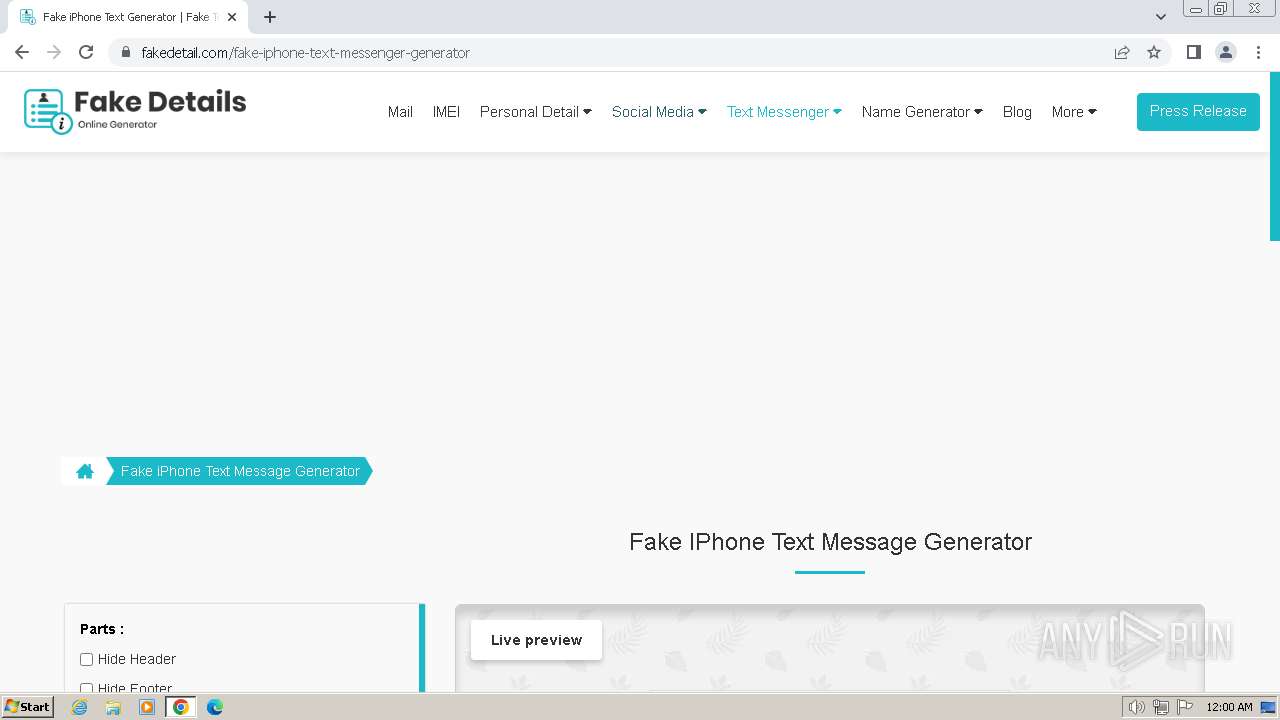Share this page via share icon
The image size is (1280, 720).
(x=1122, y=52)
